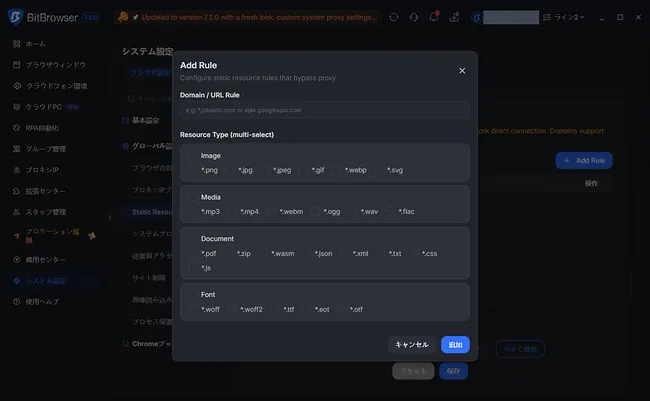650x401 pixels.
Task: Check the Font group checkbox
Action: pos(193,294)
